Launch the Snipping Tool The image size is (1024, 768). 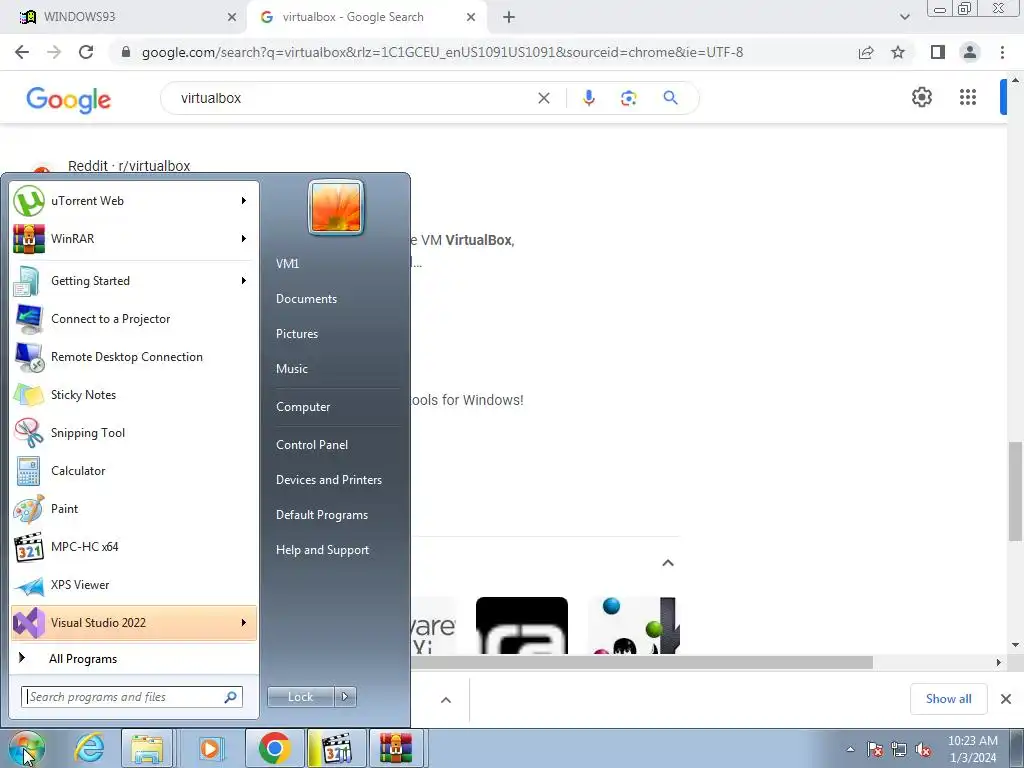pyautogui.click(x=134, y=432)
